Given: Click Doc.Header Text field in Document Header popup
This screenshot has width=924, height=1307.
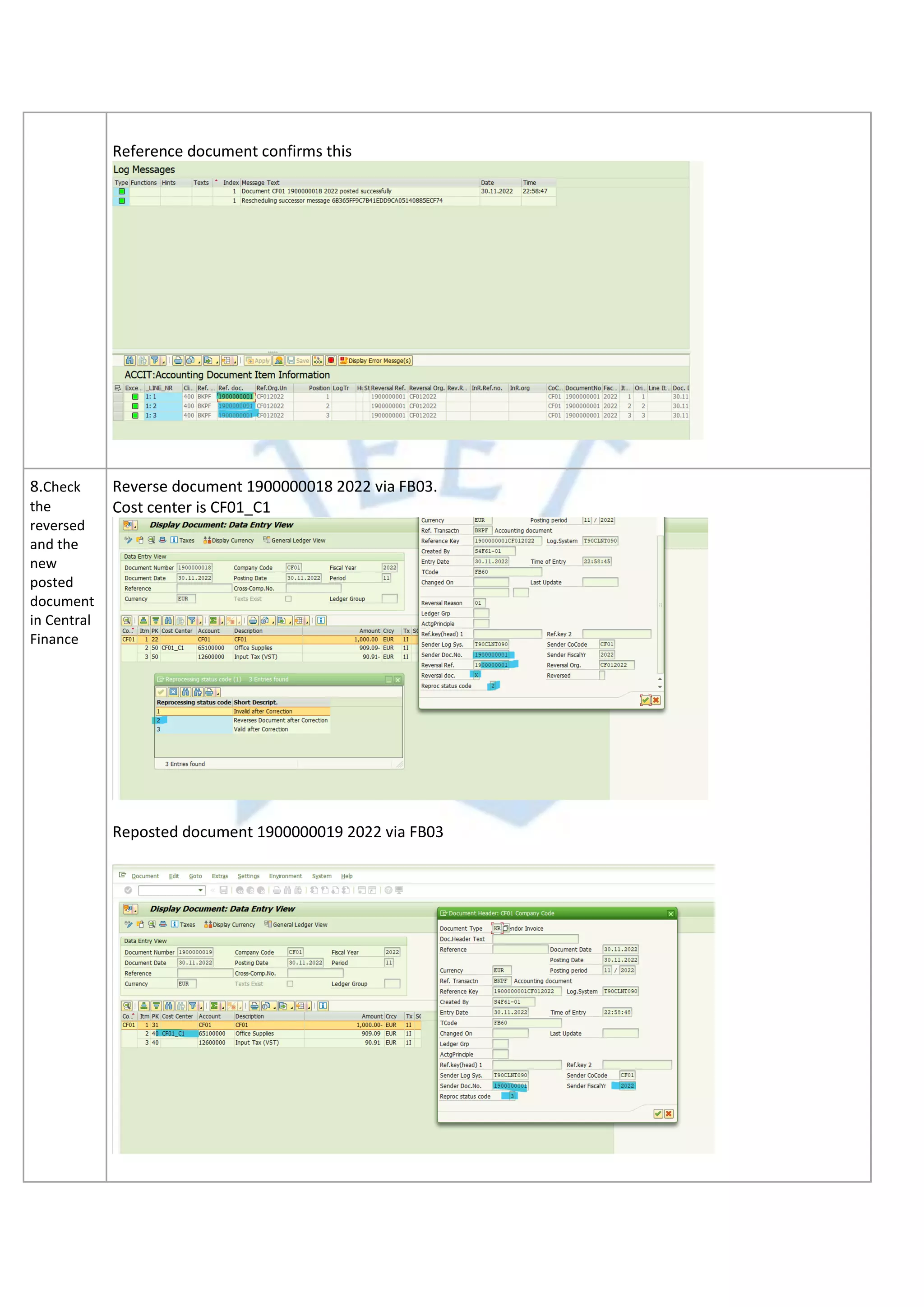Looking at the screenshot, I should [x=536, y=939].
